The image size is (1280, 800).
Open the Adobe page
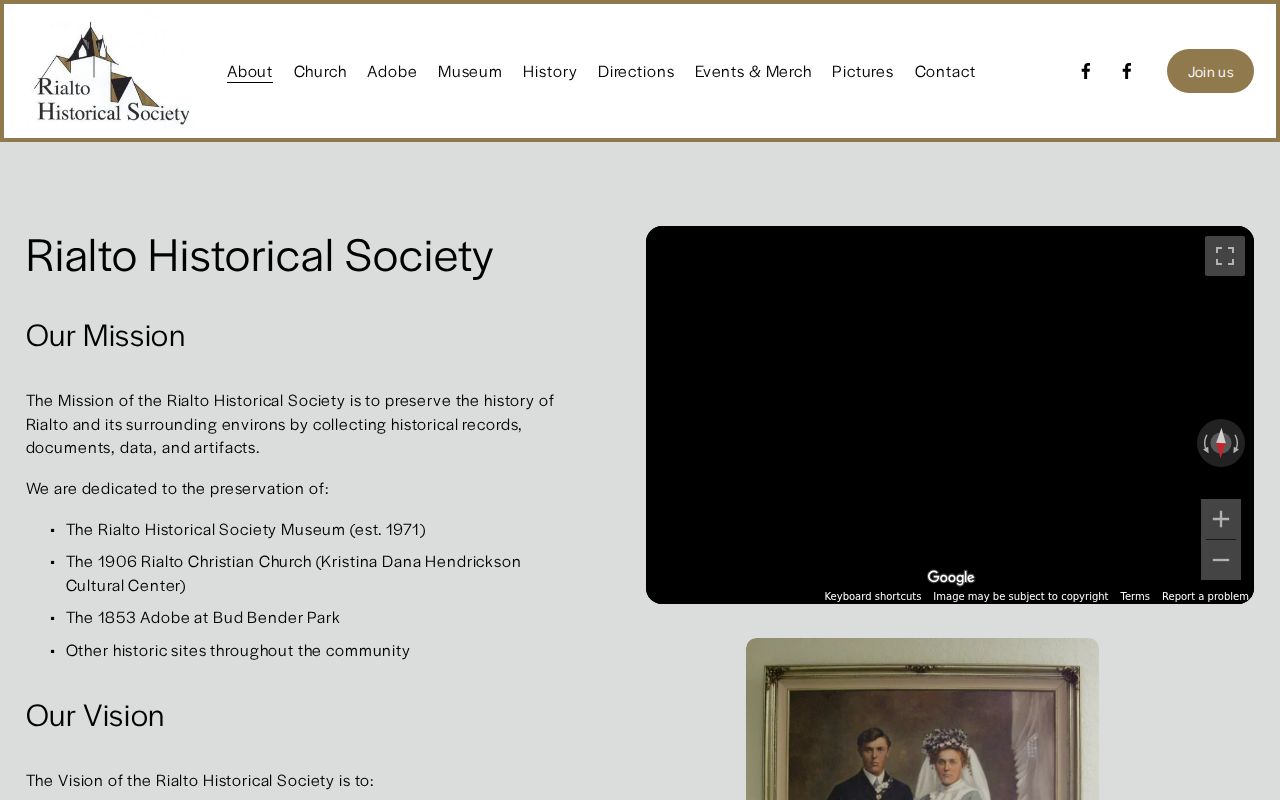(392, 71)
